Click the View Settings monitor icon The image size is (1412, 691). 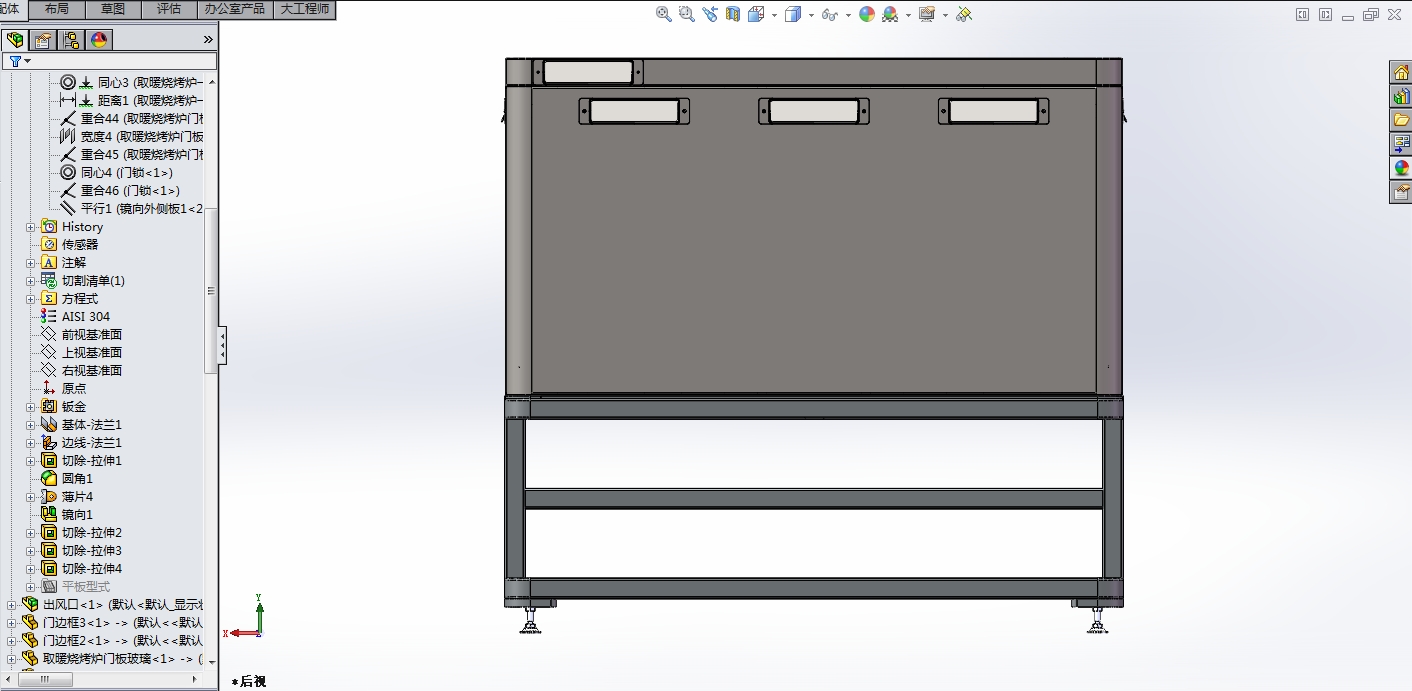point(927,14)
